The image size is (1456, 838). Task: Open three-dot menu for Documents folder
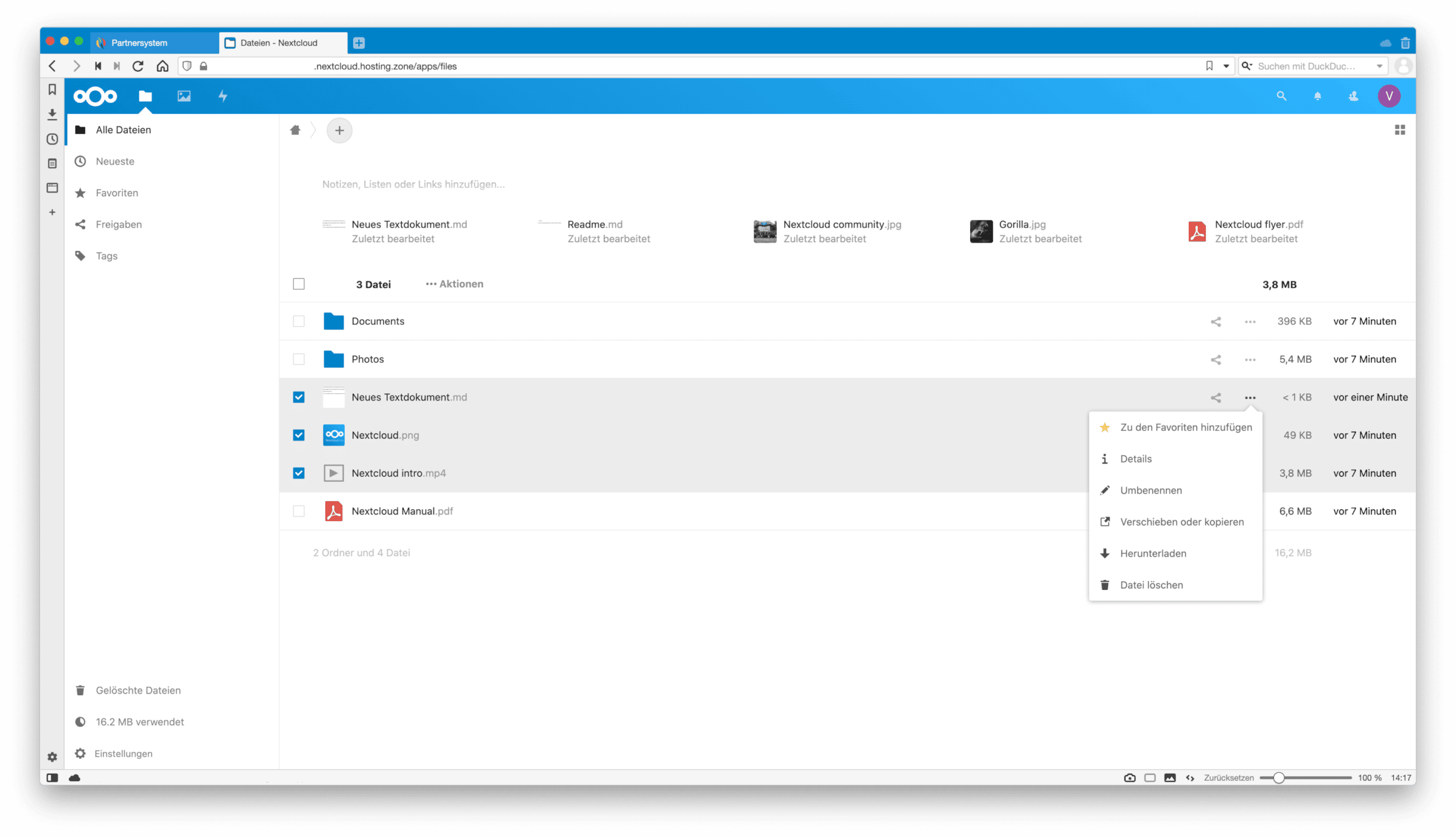tap(1250, 322)
